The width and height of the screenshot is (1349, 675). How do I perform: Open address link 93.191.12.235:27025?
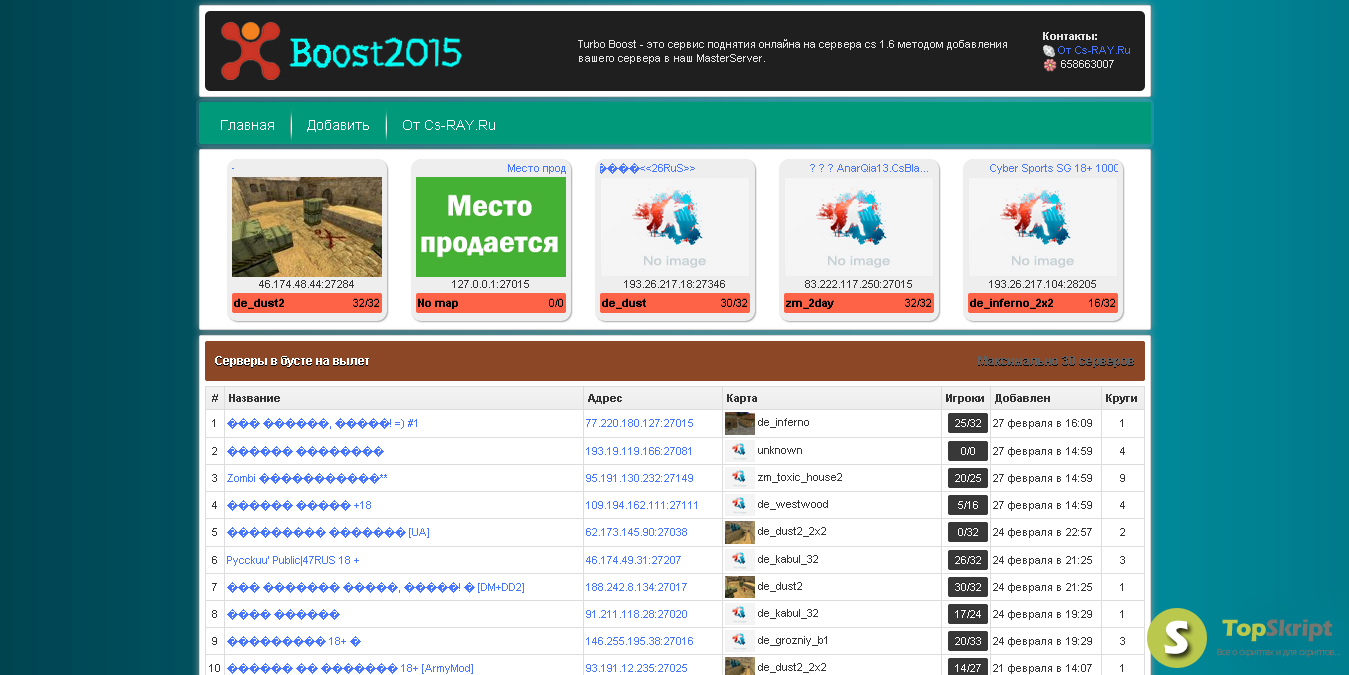pyautogui.click(x=636, y=668)
